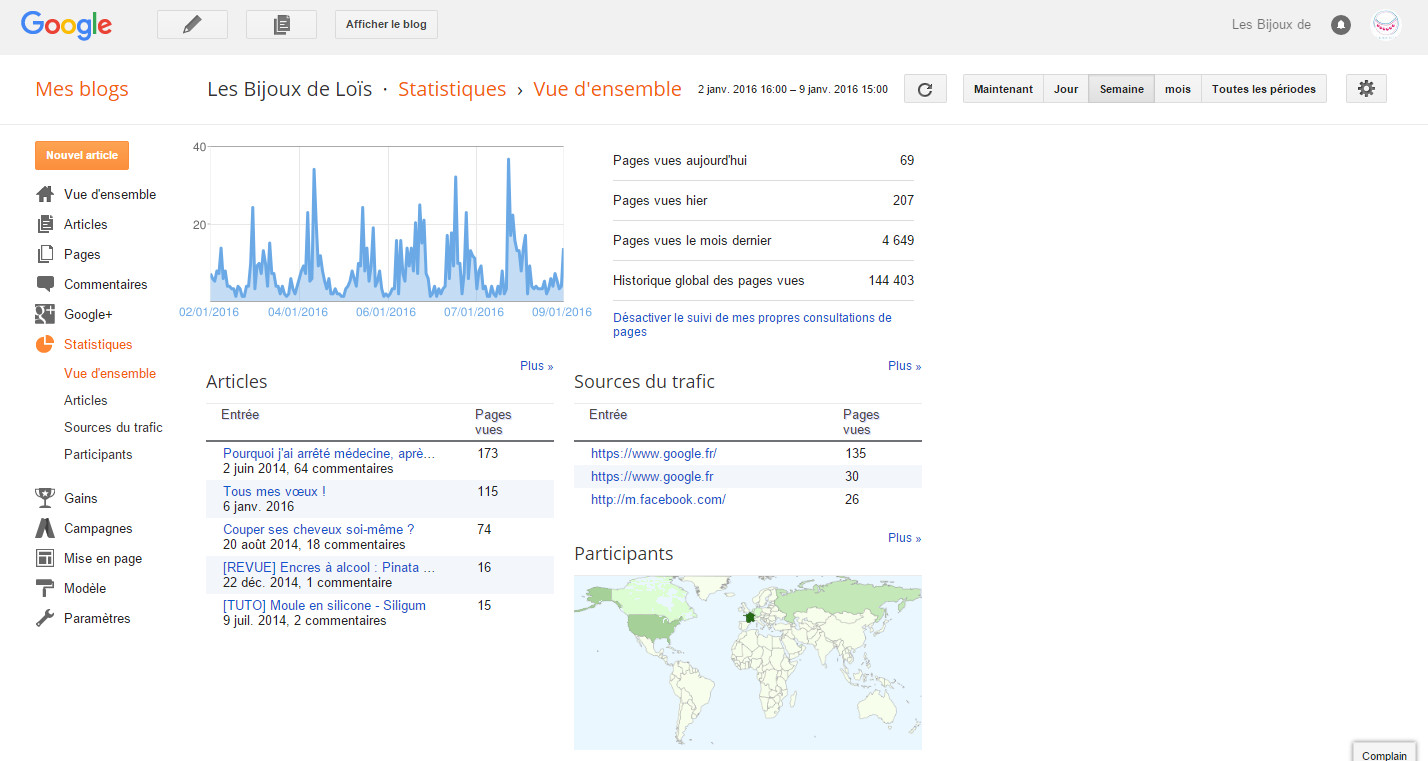This screenshot has height=761, width=1428.
Task: Open the http://m.facebook.com/ traffic source
Action: click(658, 499)
